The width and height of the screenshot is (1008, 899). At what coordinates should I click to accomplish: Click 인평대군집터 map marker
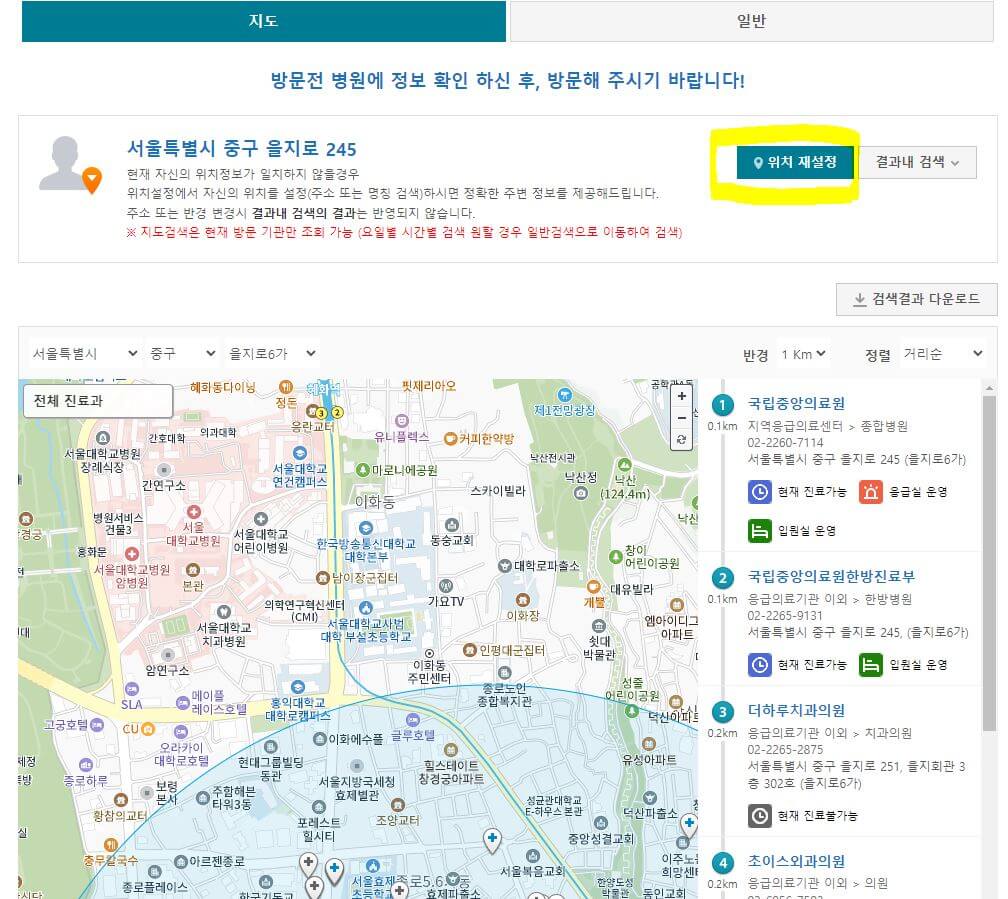[470, 650]
